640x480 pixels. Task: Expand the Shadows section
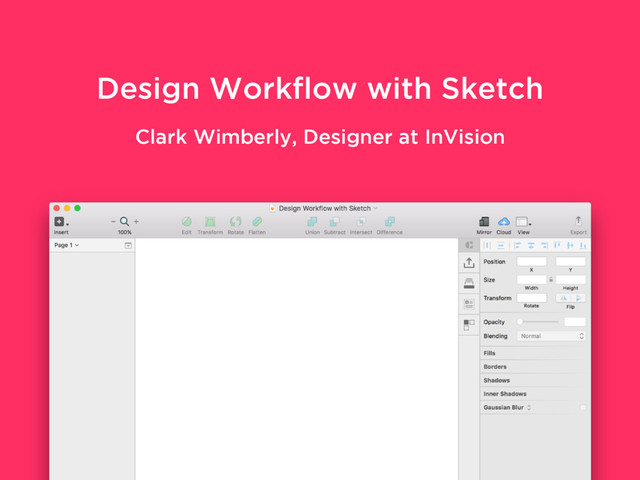tap(534, 380)
